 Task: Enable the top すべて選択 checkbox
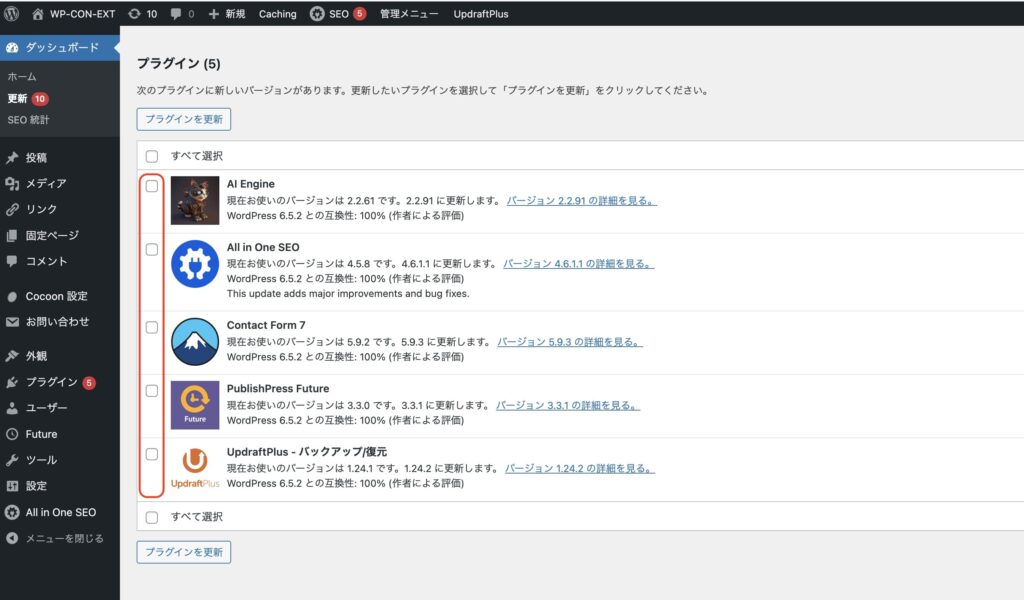pos(152,156)
